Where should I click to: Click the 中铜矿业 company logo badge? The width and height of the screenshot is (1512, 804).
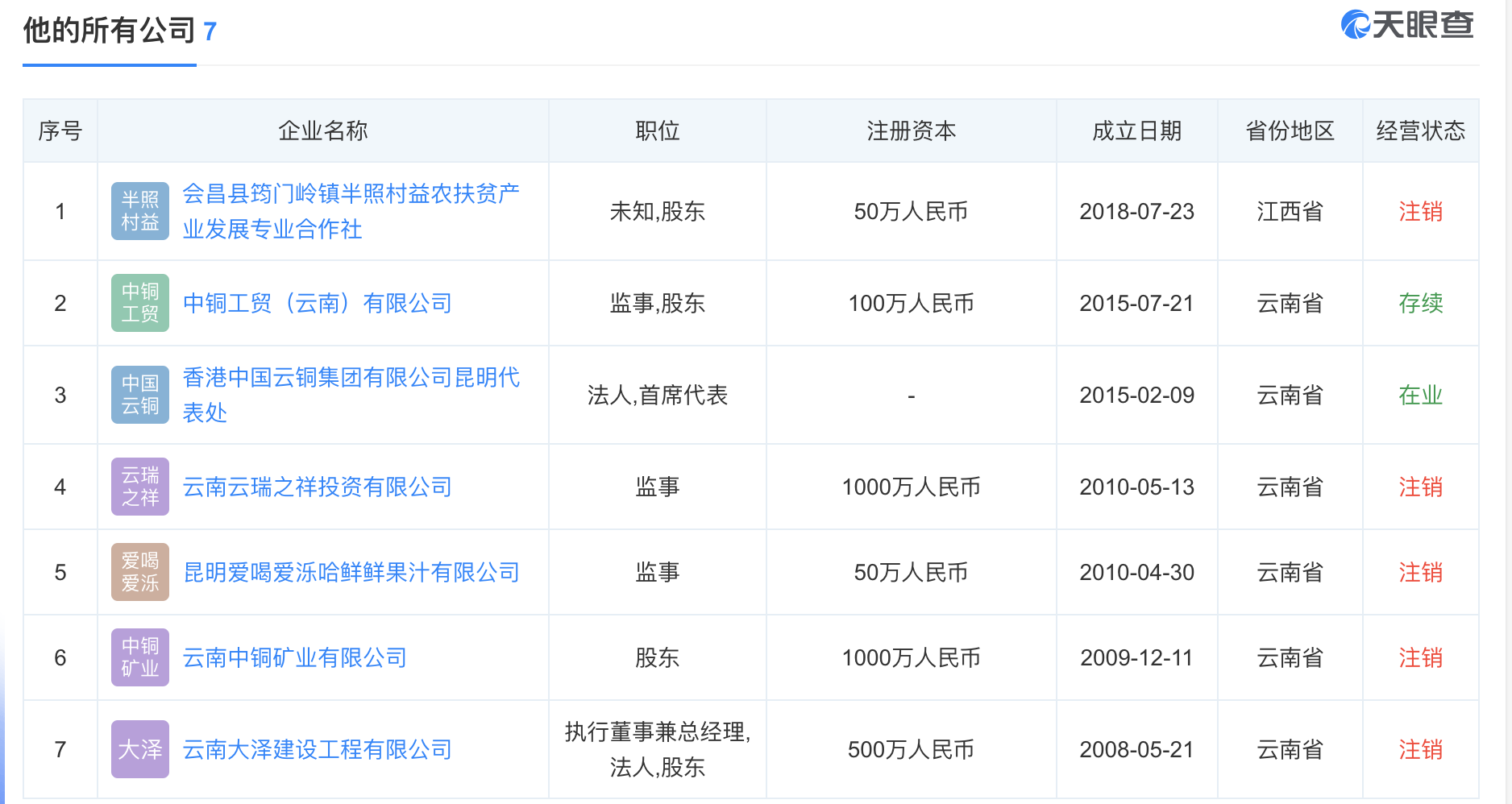tap(140, 657)
